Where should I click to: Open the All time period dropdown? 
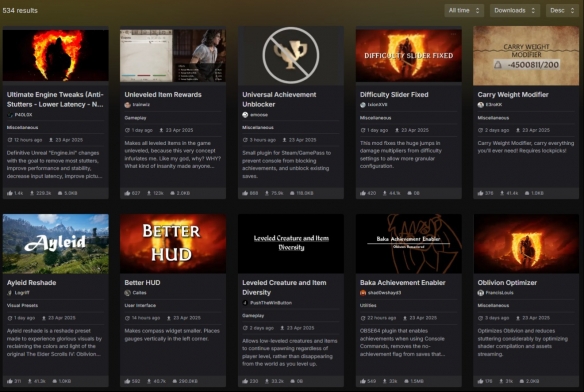464,10
